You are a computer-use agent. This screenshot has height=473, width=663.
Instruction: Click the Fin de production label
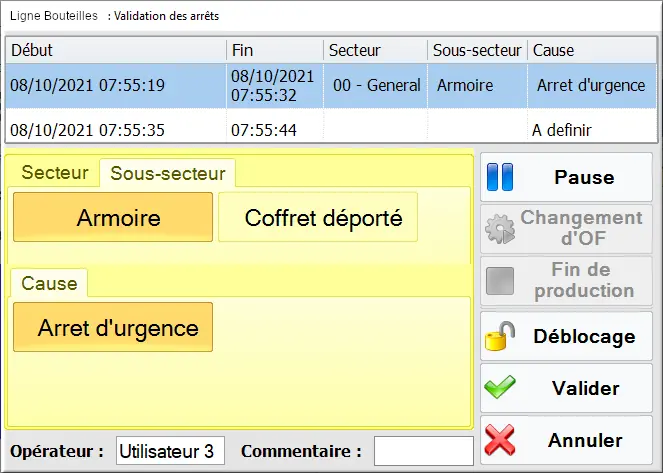[x=584, y=280]
